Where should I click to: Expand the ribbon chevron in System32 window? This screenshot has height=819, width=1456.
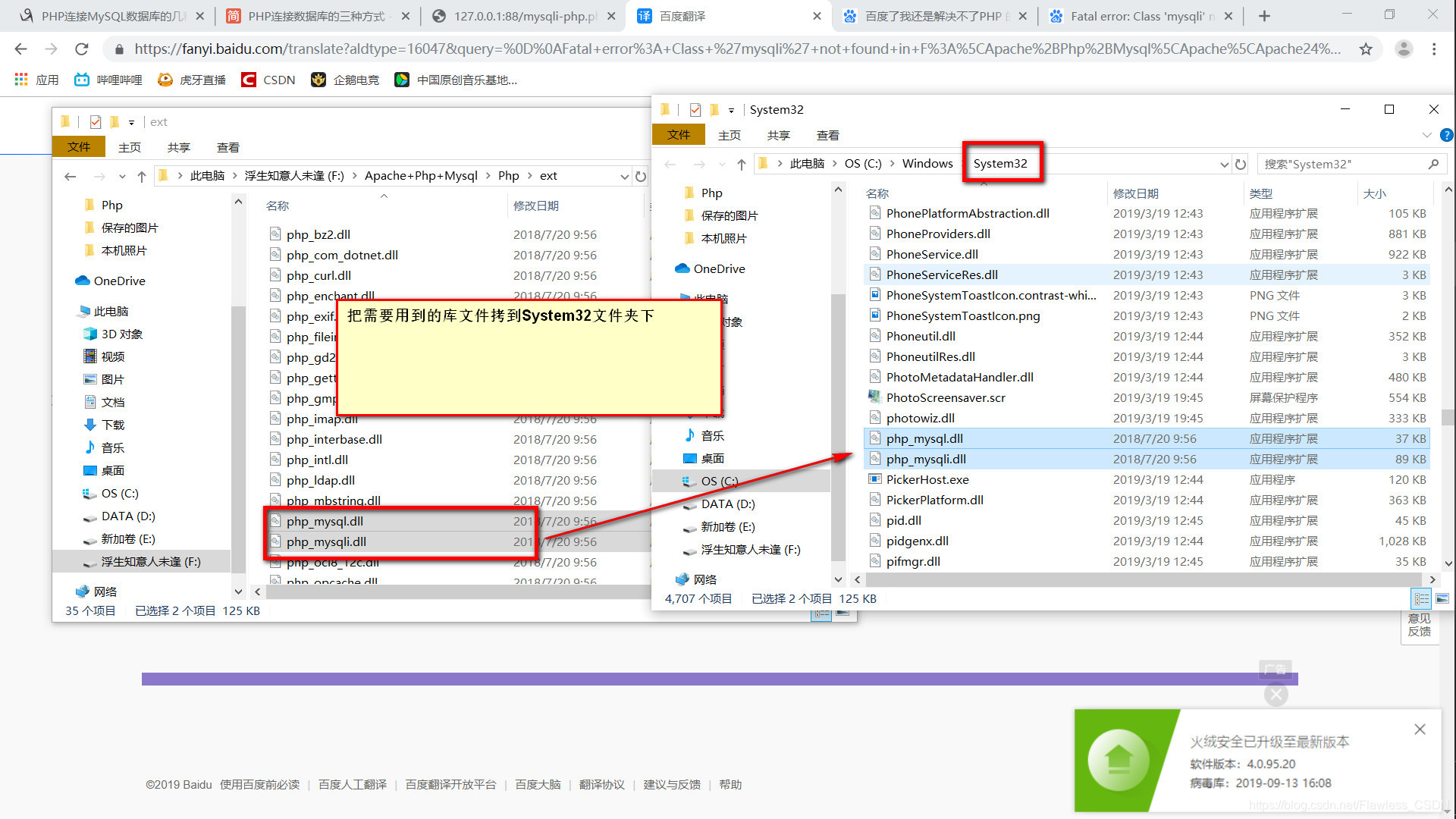[x=1426, y=135]
